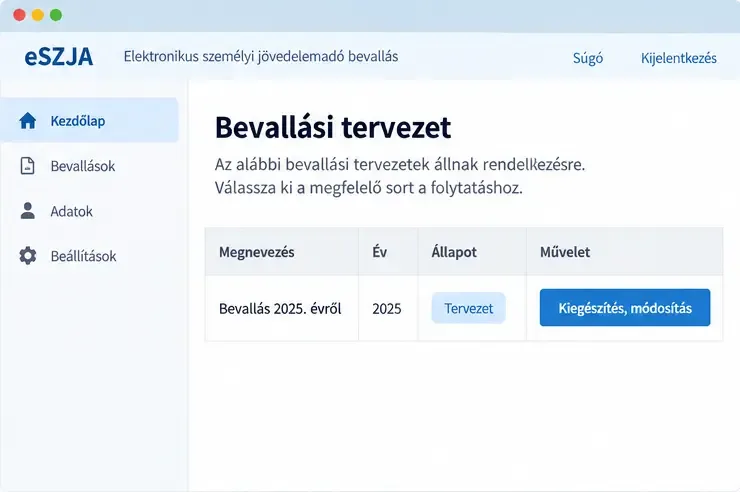Screen dimensions: 740x492
Task: Go to Bevallások in the sidebar
Action: (x=83, y=166)
